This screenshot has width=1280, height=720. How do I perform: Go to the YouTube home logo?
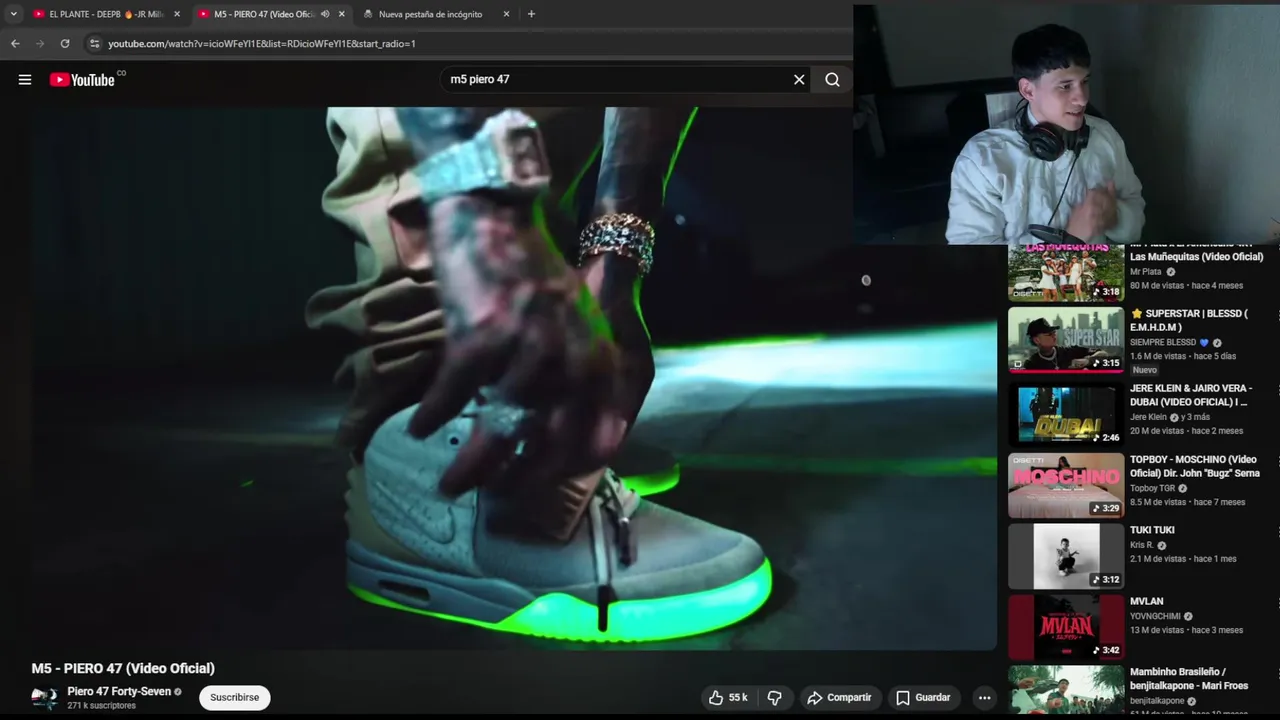coord(82,80)
